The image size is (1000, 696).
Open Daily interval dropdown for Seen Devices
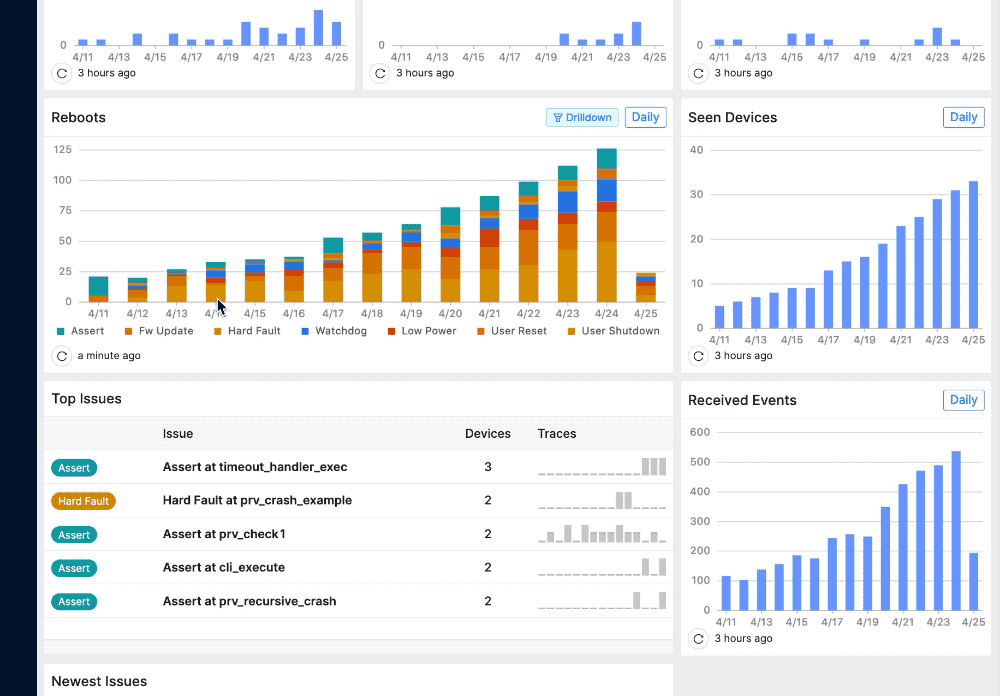(x=963, y=117)
